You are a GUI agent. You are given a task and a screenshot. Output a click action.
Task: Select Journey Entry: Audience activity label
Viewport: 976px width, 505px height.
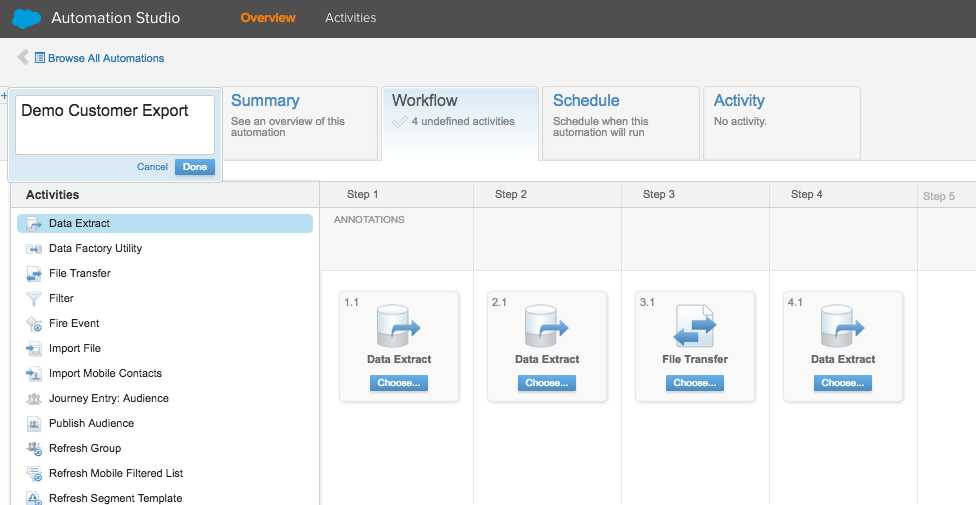point(109,399)
